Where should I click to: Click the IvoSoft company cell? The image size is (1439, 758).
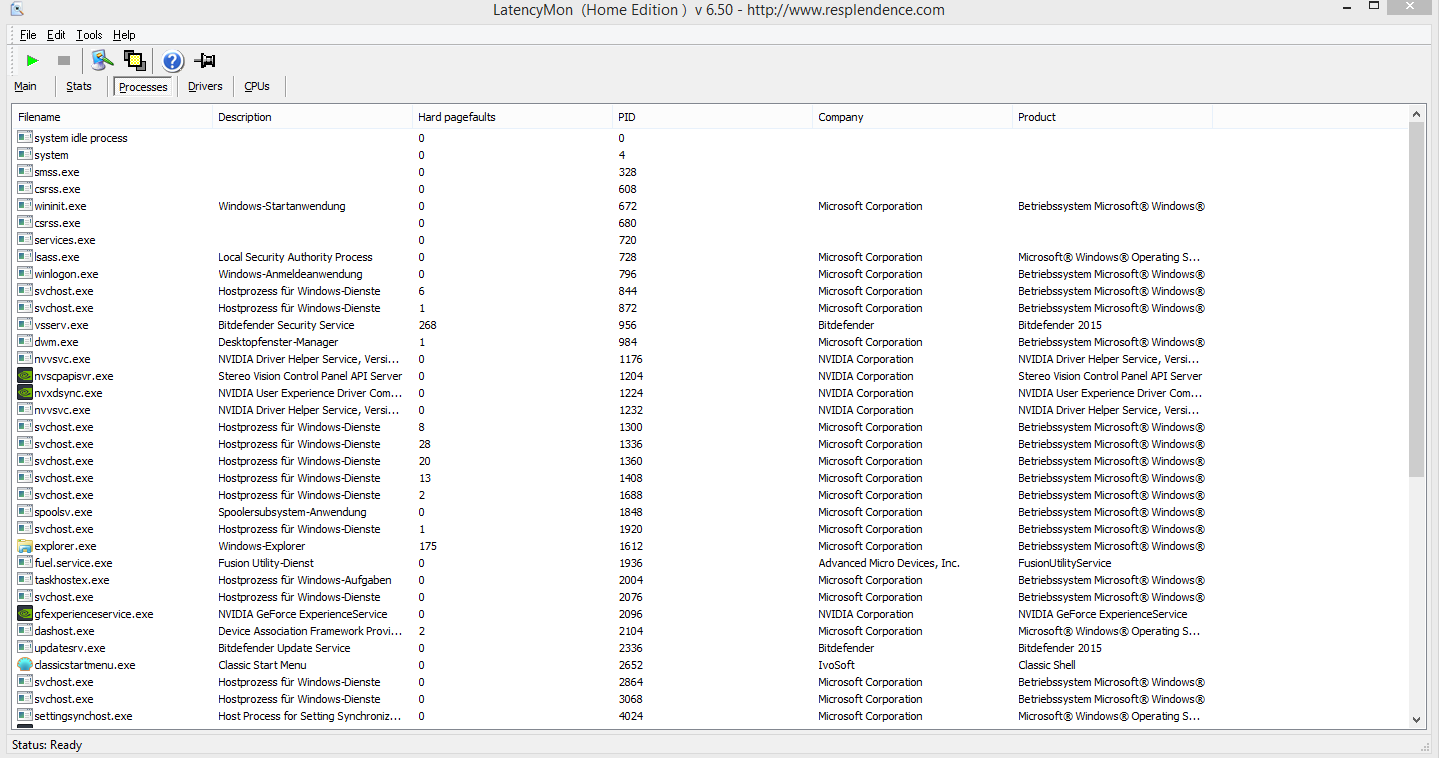(x=836, y=665)
